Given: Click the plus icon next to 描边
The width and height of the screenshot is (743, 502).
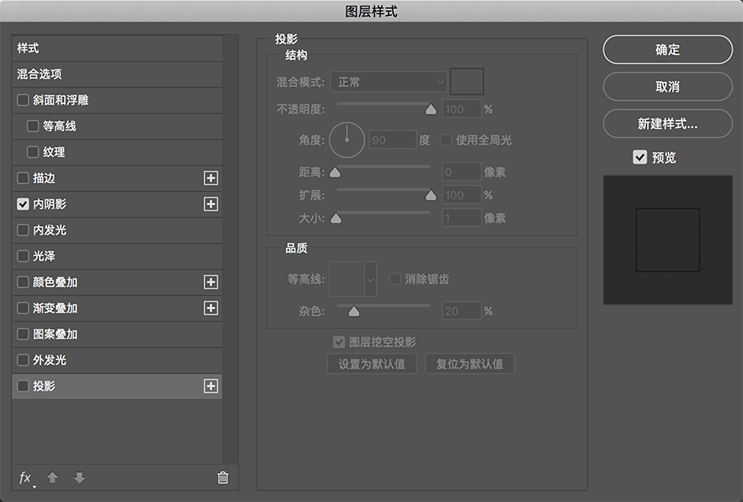Looking at the screenshot, I should [211, 178].
